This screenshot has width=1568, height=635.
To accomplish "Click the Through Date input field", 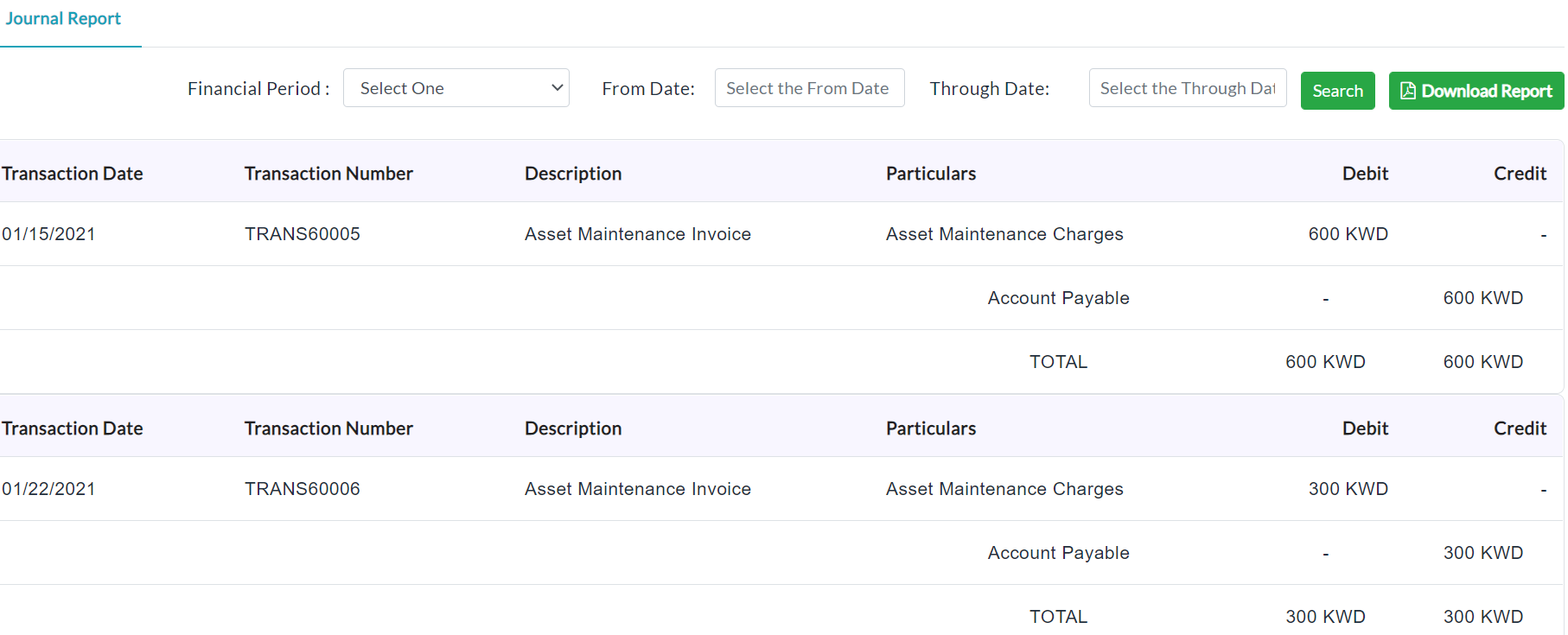I will pos(1188,88).
